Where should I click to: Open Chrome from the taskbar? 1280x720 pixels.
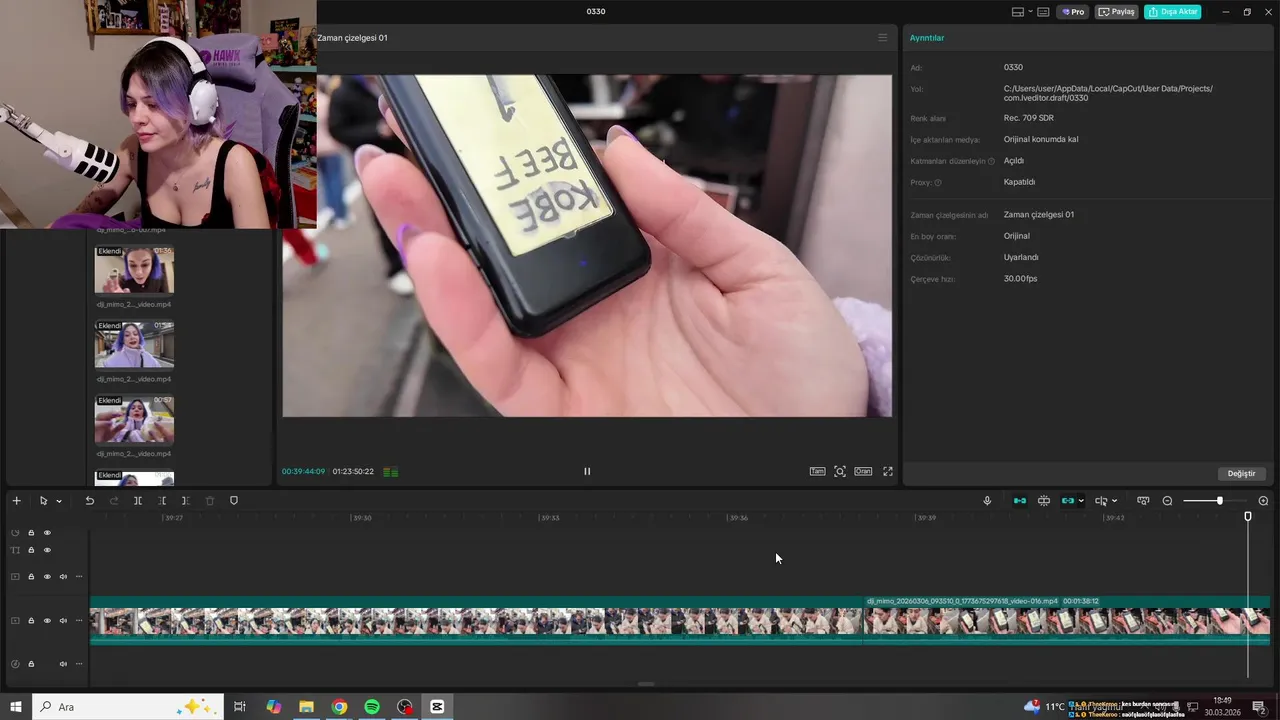340,707
